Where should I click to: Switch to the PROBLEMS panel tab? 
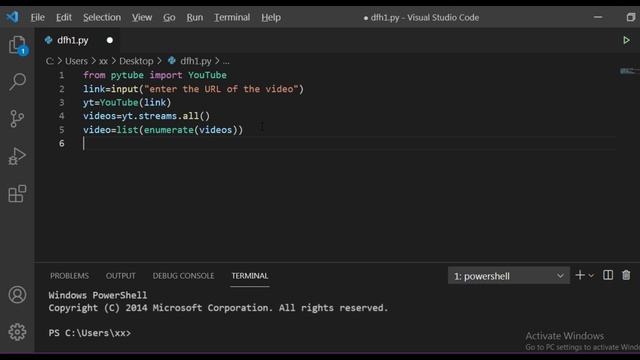[x=69, y=276]
